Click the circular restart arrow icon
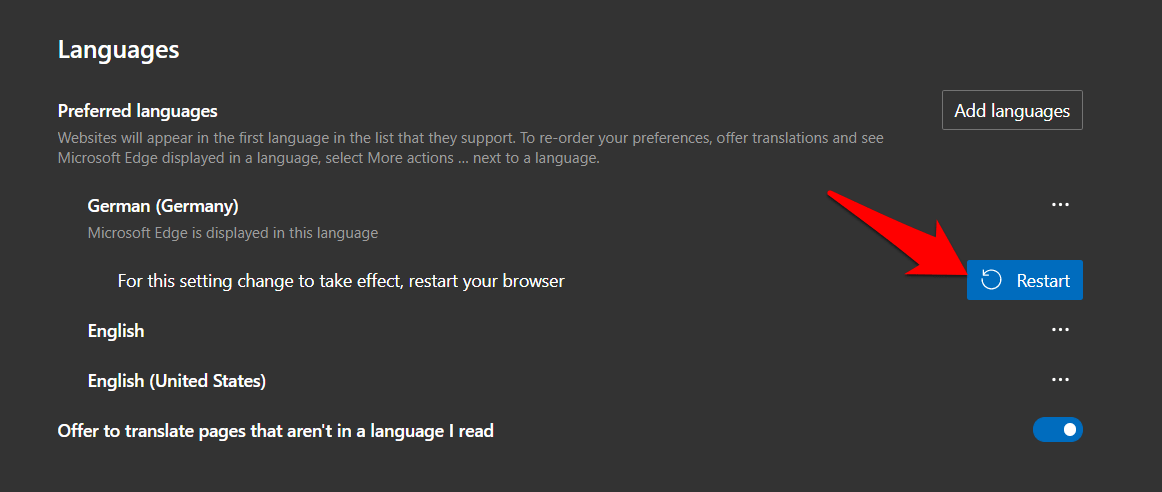 coord(991,280)
